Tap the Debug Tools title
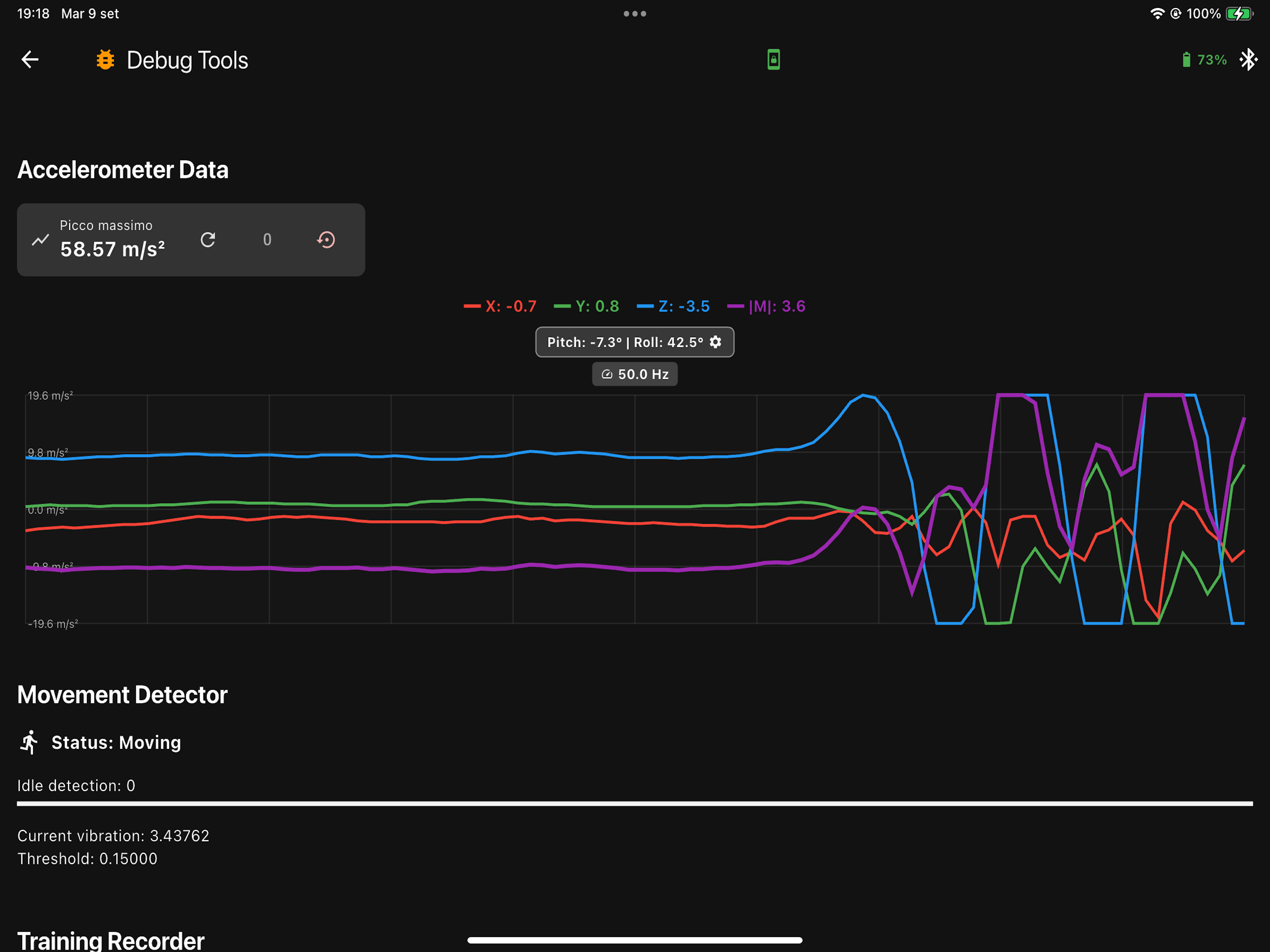Viewport: 1270px width, 952px height. pos(187,60)
